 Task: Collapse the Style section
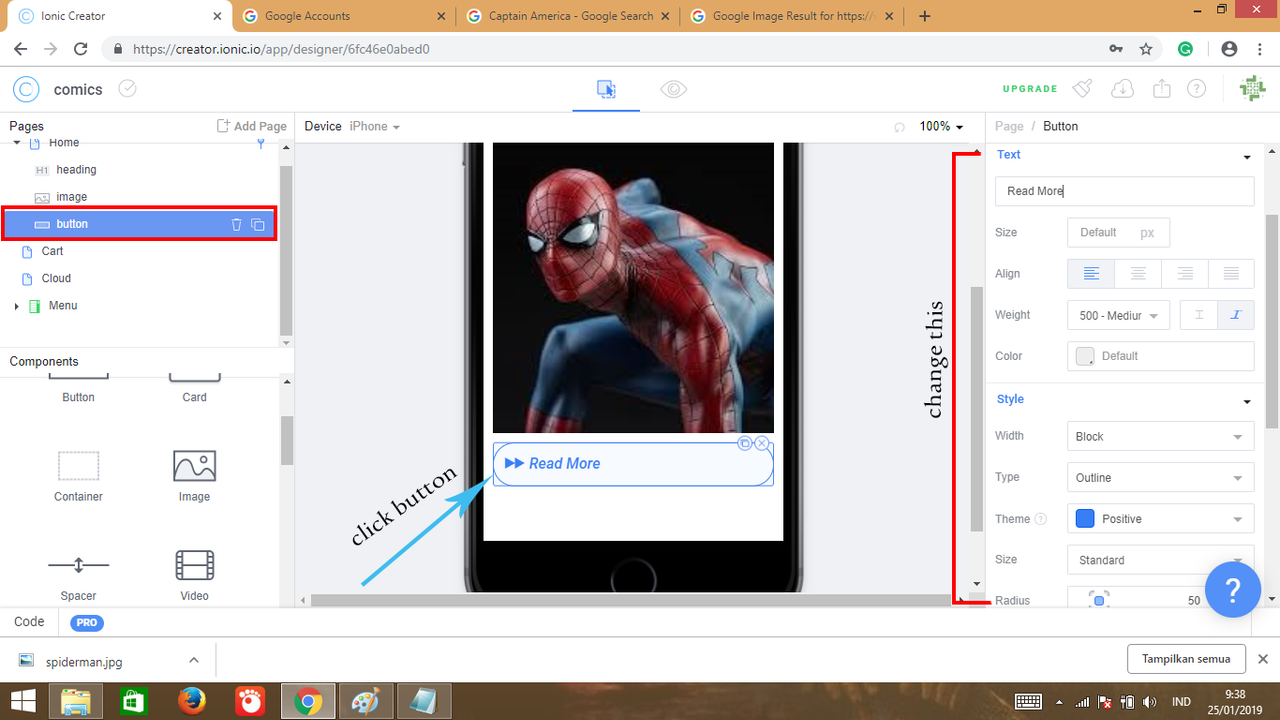(1247, 401)
